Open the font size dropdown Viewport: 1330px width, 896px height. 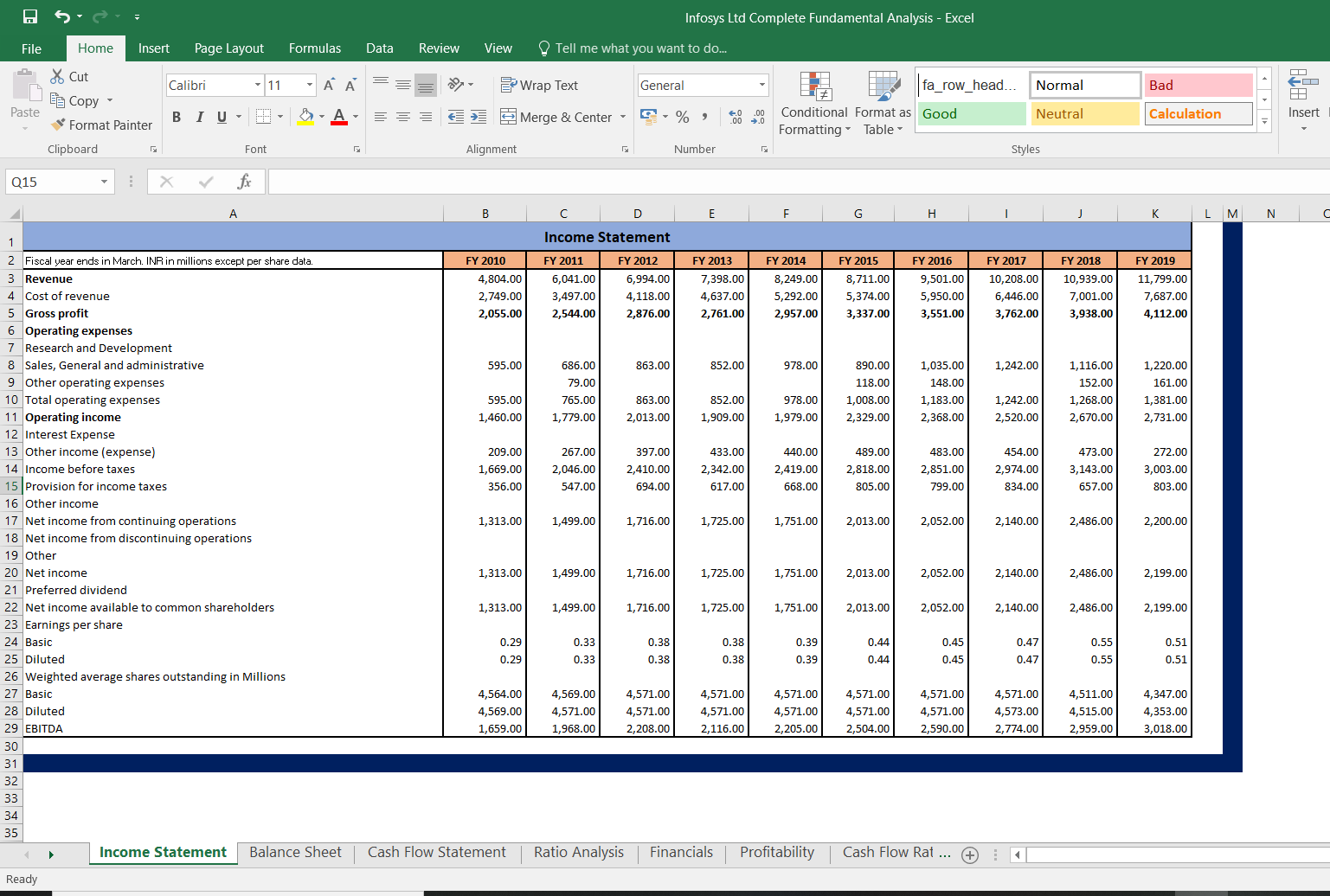click(x=310, y=85)
